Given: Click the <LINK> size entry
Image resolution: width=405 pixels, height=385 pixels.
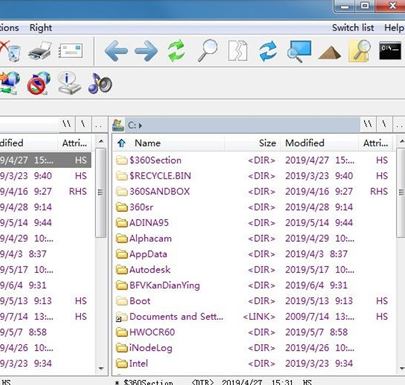Looking at the screenshot, I should [259, 317].
